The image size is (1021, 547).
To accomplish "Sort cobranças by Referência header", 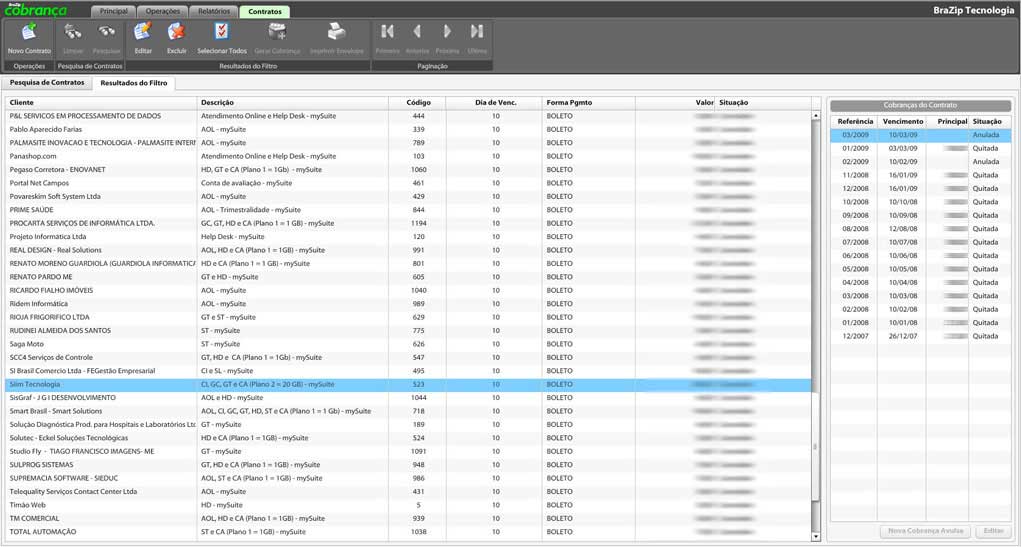I will coord(855,122).
